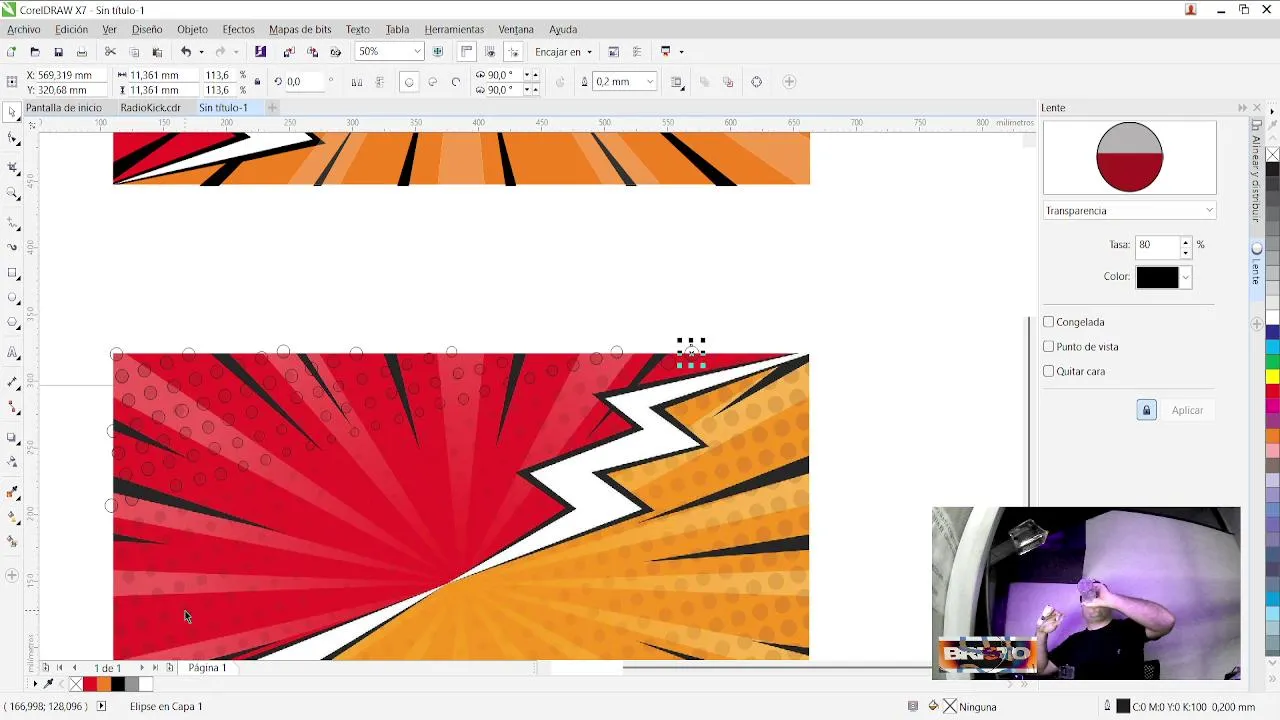Expand the undo history dropdown arrow
The image size is (1280, 720).
(x=201, y=52)
